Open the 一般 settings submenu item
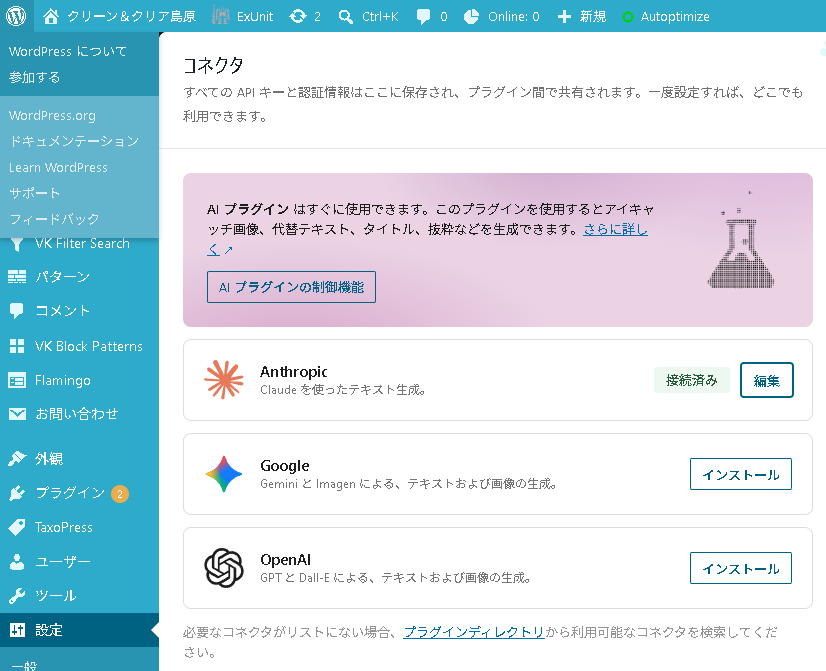The image size is (826, 671). click(x=24, y=665)
